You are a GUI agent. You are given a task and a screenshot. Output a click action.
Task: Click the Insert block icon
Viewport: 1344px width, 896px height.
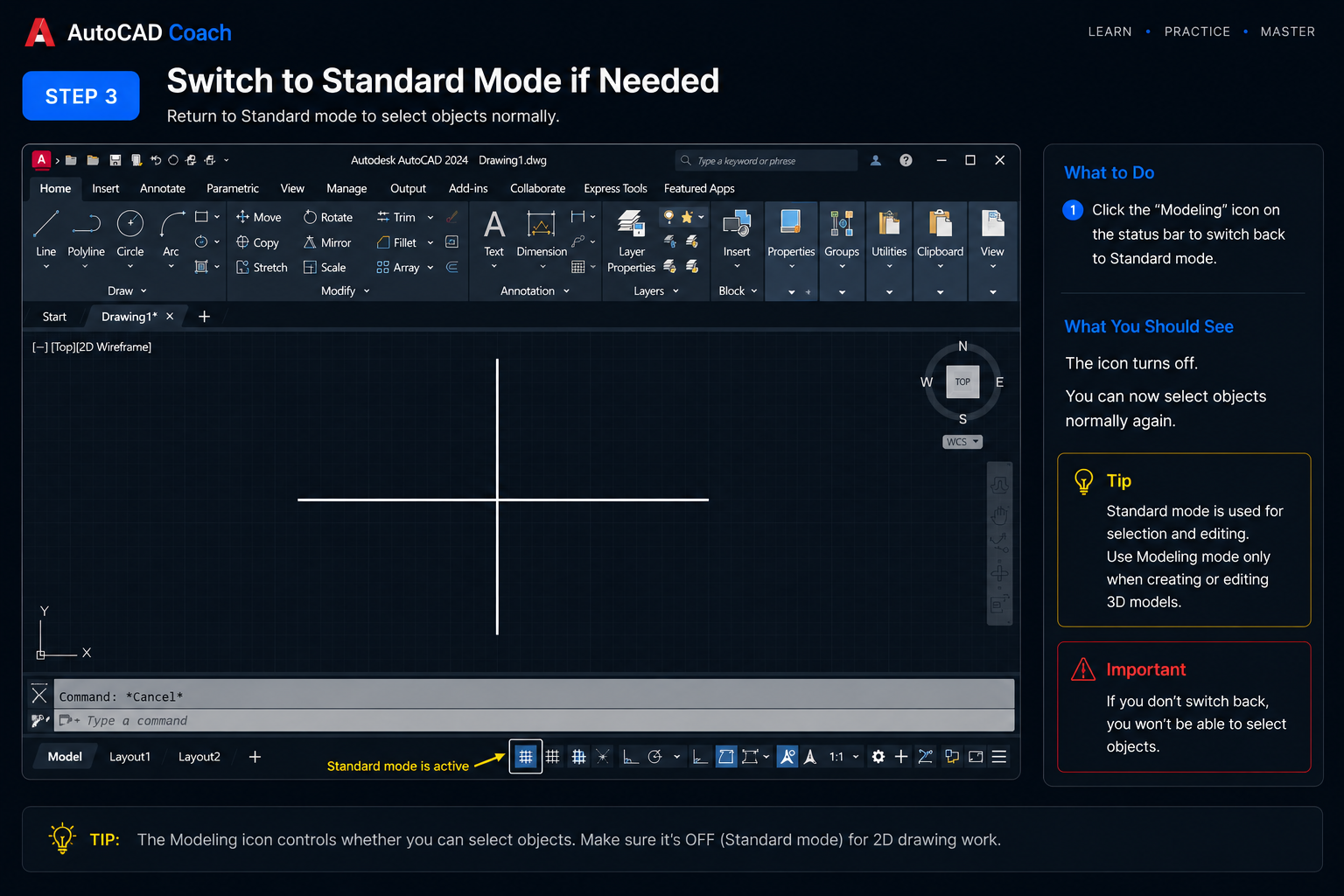[737, 234]
